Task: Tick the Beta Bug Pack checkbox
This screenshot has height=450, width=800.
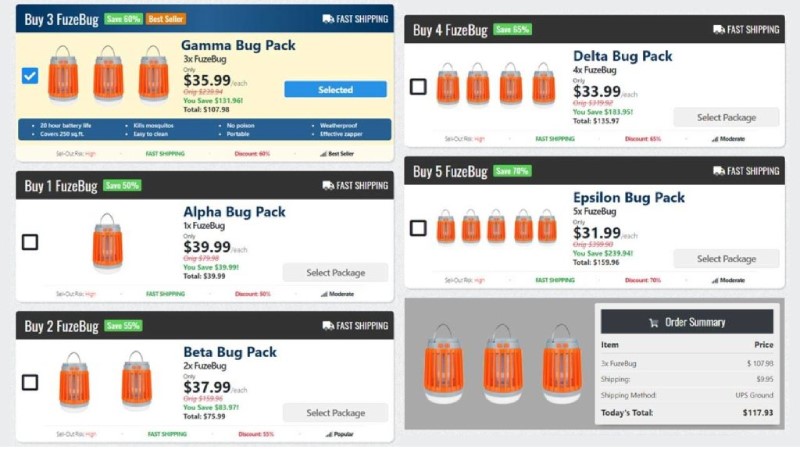Action: 30,382
